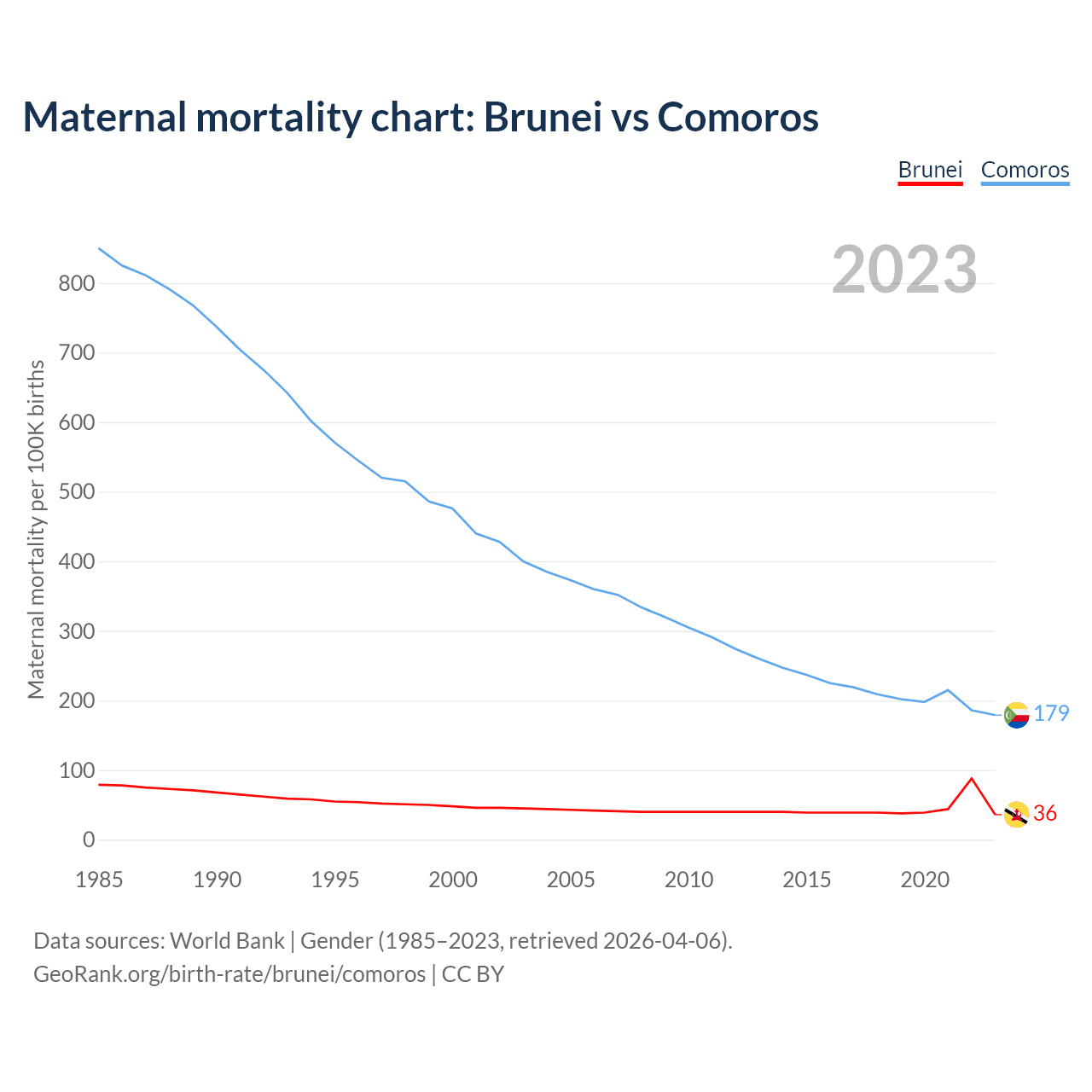This screenshot has width=1092, height=1092.
Task: Click the Brunei end value label 36
Action: [1045, 813]
